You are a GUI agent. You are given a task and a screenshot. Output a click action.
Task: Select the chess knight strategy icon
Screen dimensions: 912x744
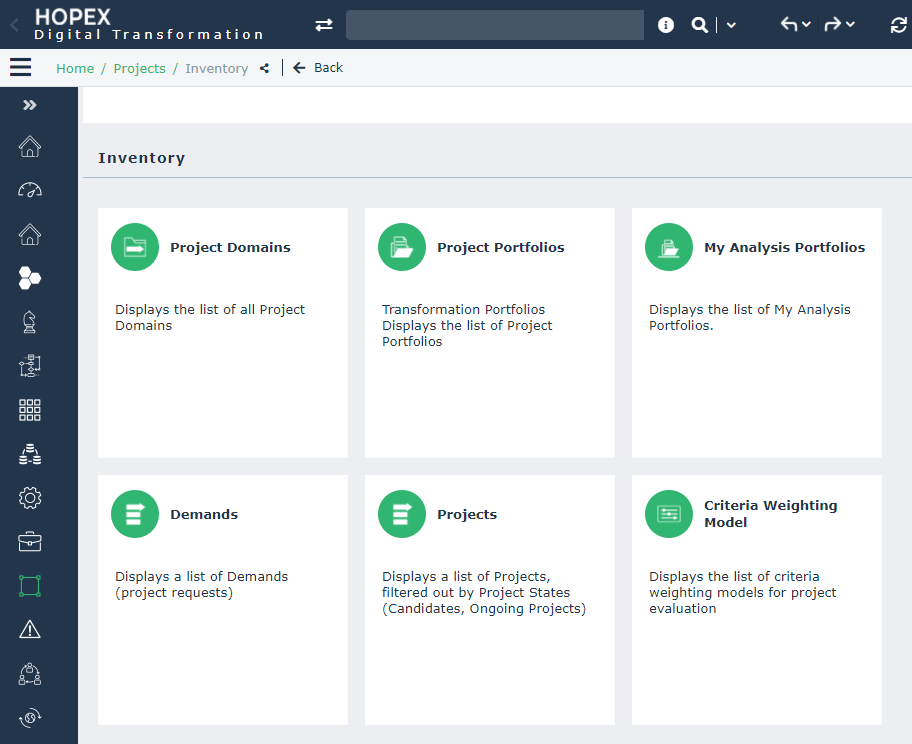(x=30, y=321)
